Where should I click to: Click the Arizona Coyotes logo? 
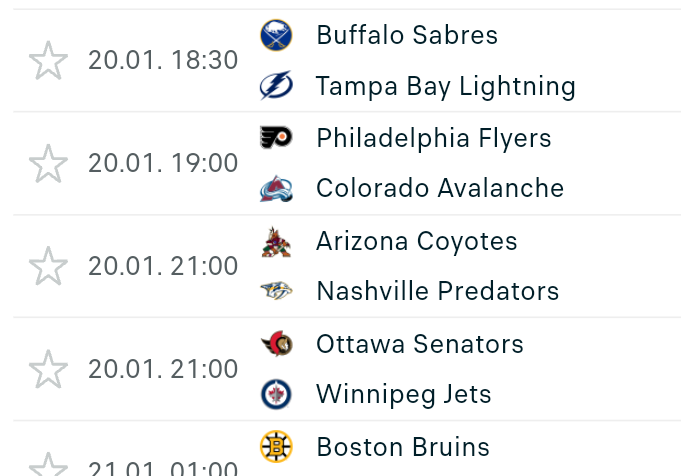pyautogui.click(x=276, y=241)
